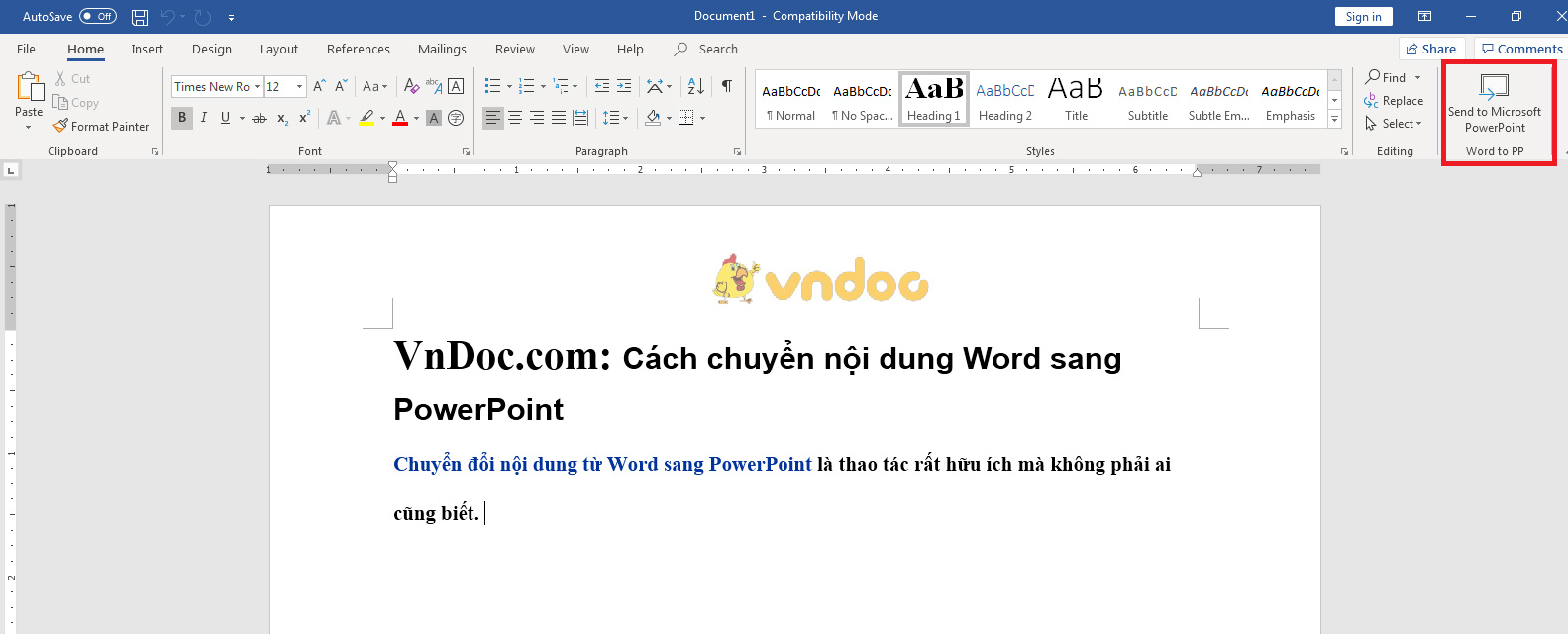Center align the paragraph
Image resolution: width=1568 pixels, height=634 pixels.
tap(515, 118)
